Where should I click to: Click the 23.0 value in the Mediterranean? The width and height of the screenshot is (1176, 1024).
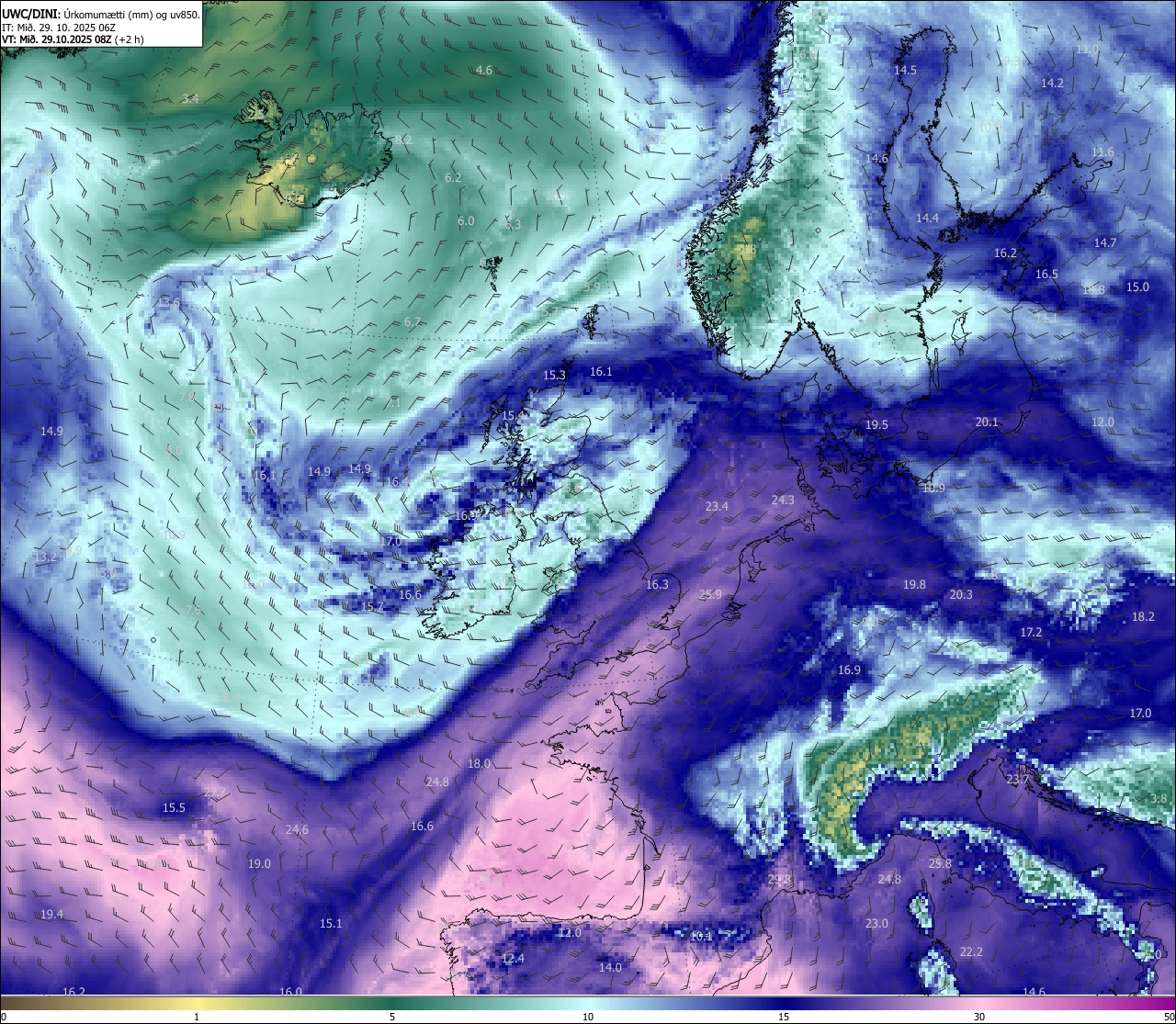click(x=876, y=924)
